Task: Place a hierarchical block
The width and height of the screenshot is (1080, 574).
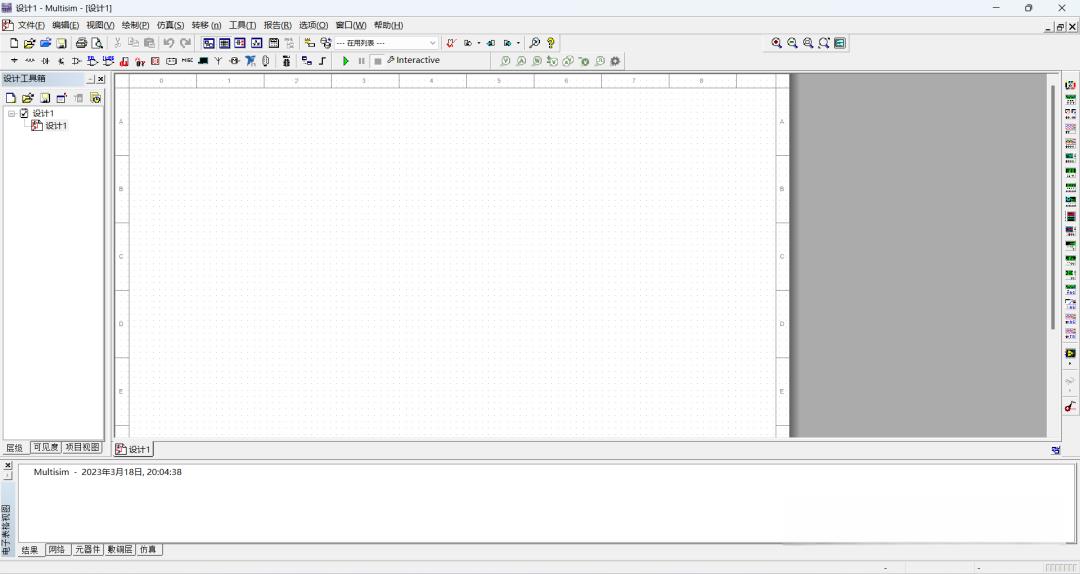Action: [x=307, y=61]
